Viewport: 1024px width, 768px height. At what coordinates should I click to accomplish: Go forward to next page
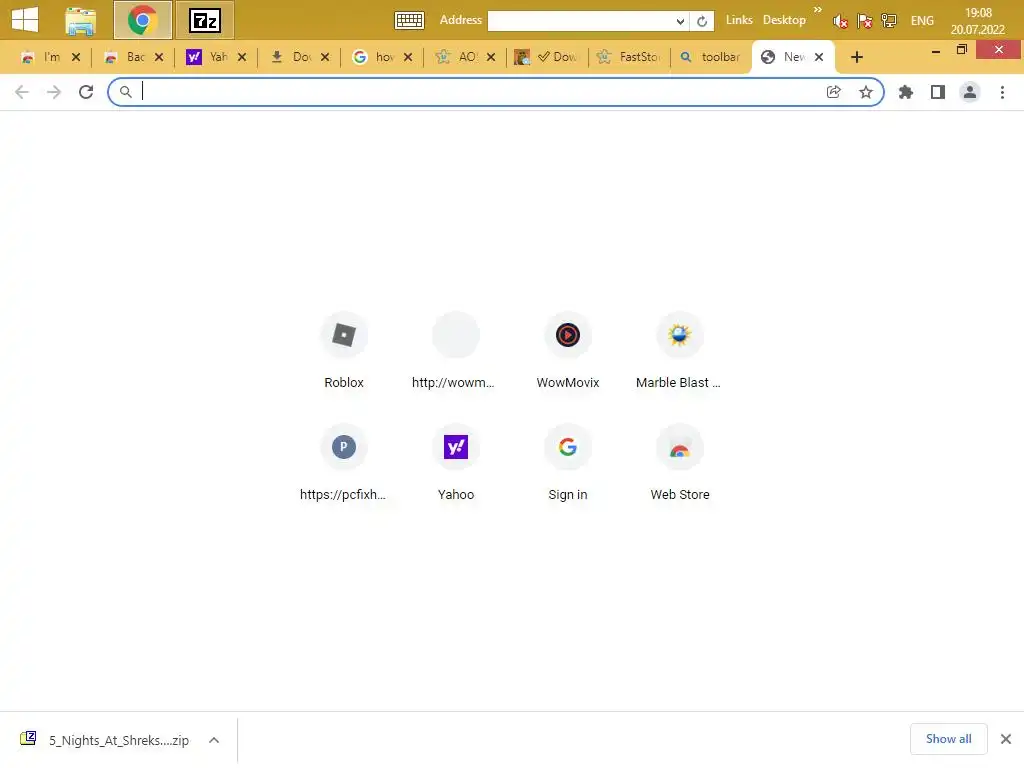54,92
